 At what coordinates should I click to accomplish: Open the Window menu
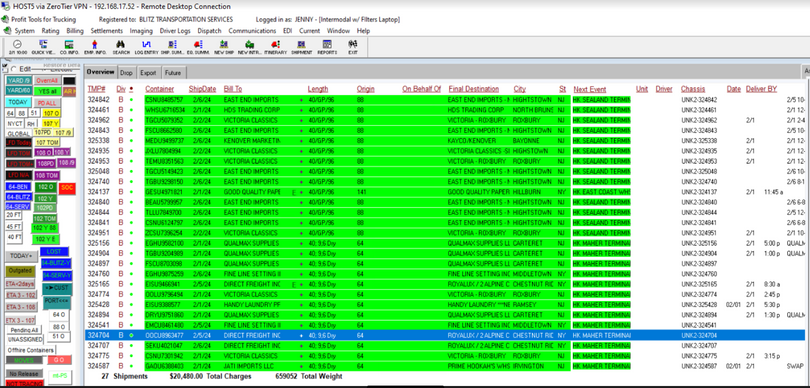pyautogui.click(x=338, y=31)
